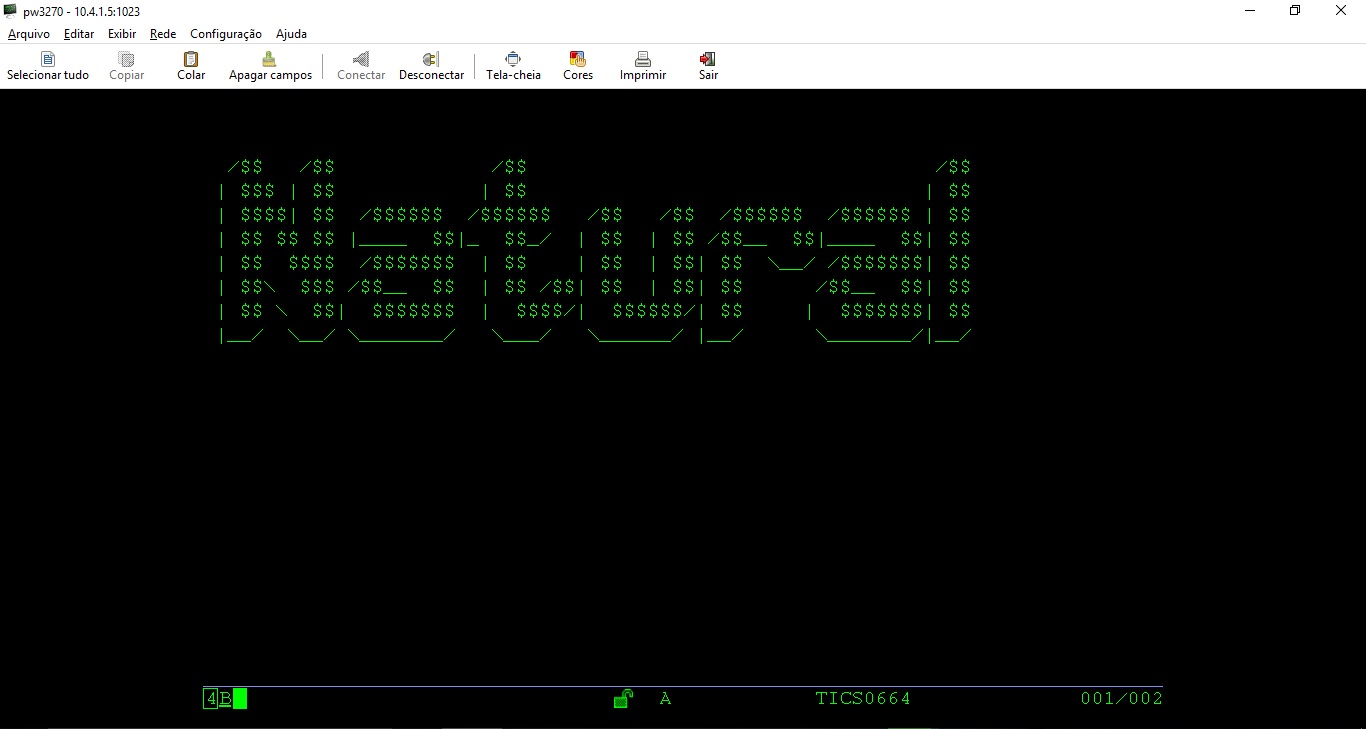The image size is (1366, 729).
Task: Open the Arquivo menu
Action: 28,33
